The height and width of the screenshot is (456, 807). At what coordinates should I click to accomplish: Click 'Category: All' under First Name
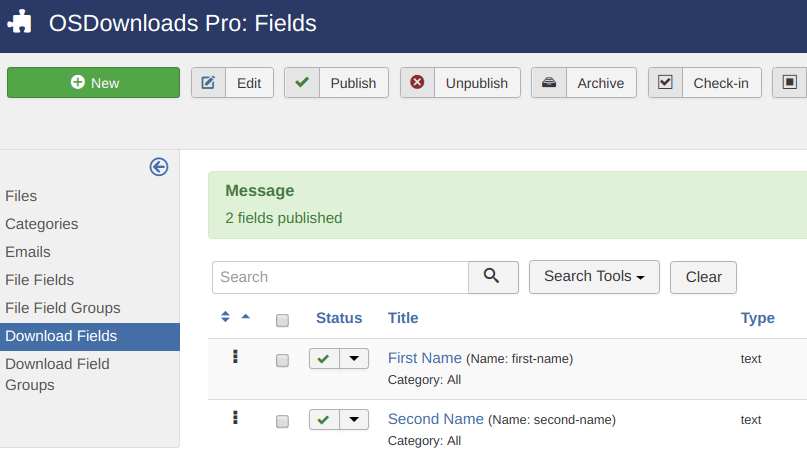pyautogui.click(x=424, y=380)
